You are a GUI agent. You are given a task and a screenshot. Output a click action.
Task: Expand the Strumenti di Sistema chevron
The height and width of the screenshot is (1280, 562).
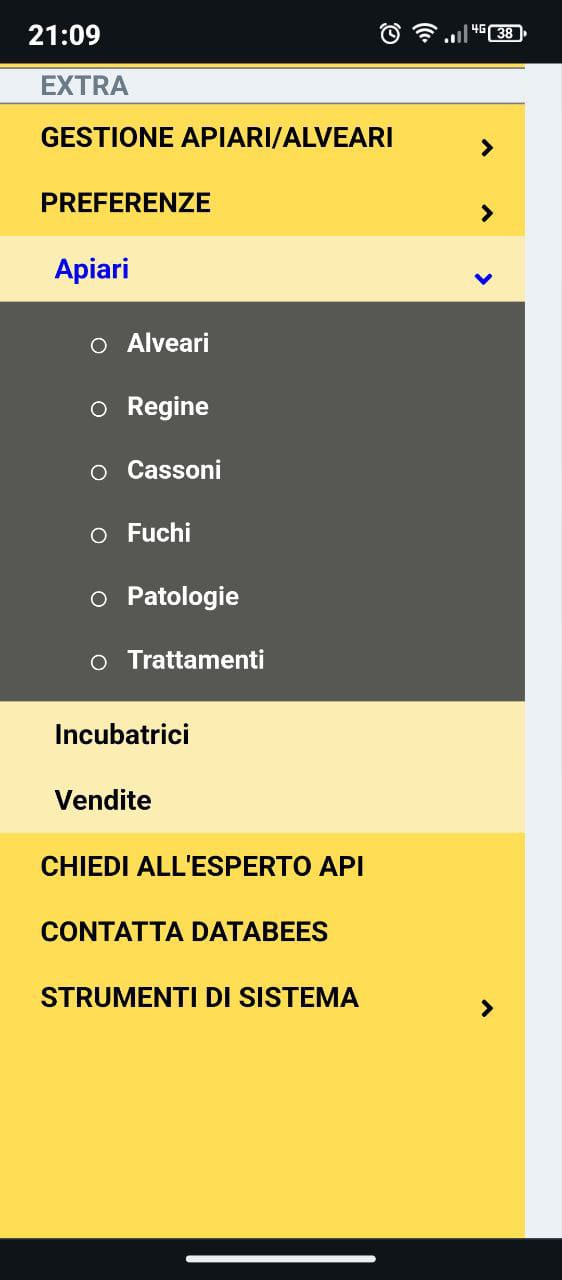click(487, 1008)
